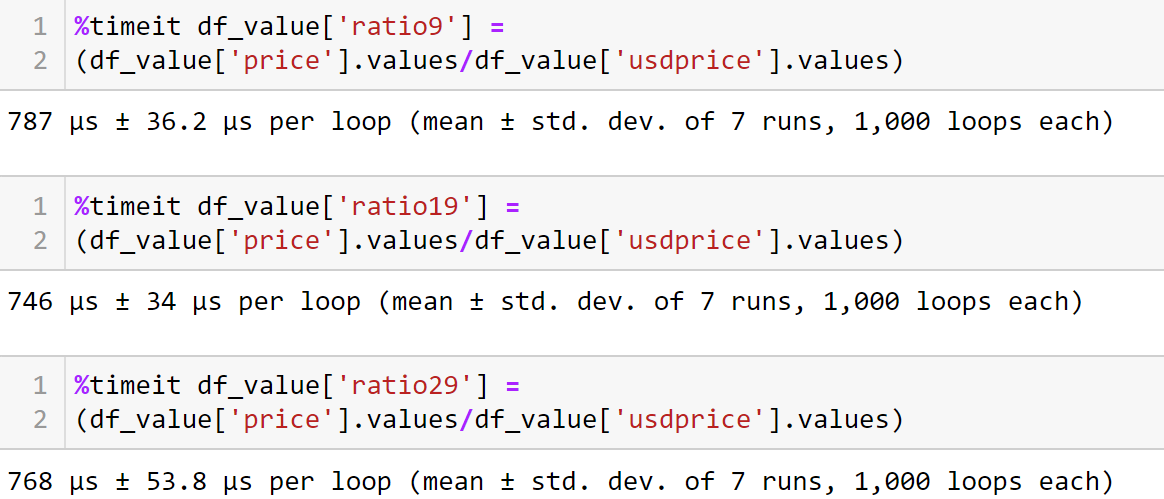Click line number 1 of ratio9 cell

coord(39,26)
